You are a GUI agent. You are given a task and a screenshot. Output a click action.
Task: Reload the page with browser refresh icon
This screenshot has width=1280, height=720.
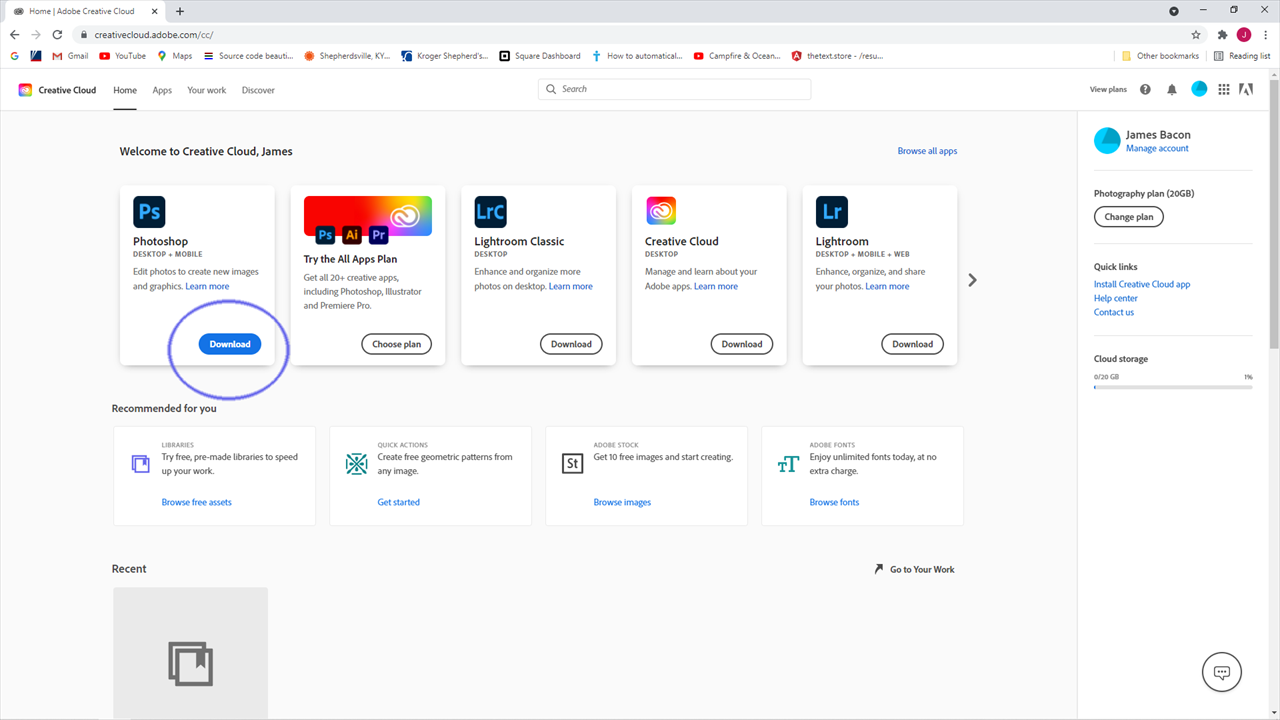click(57, 34)
